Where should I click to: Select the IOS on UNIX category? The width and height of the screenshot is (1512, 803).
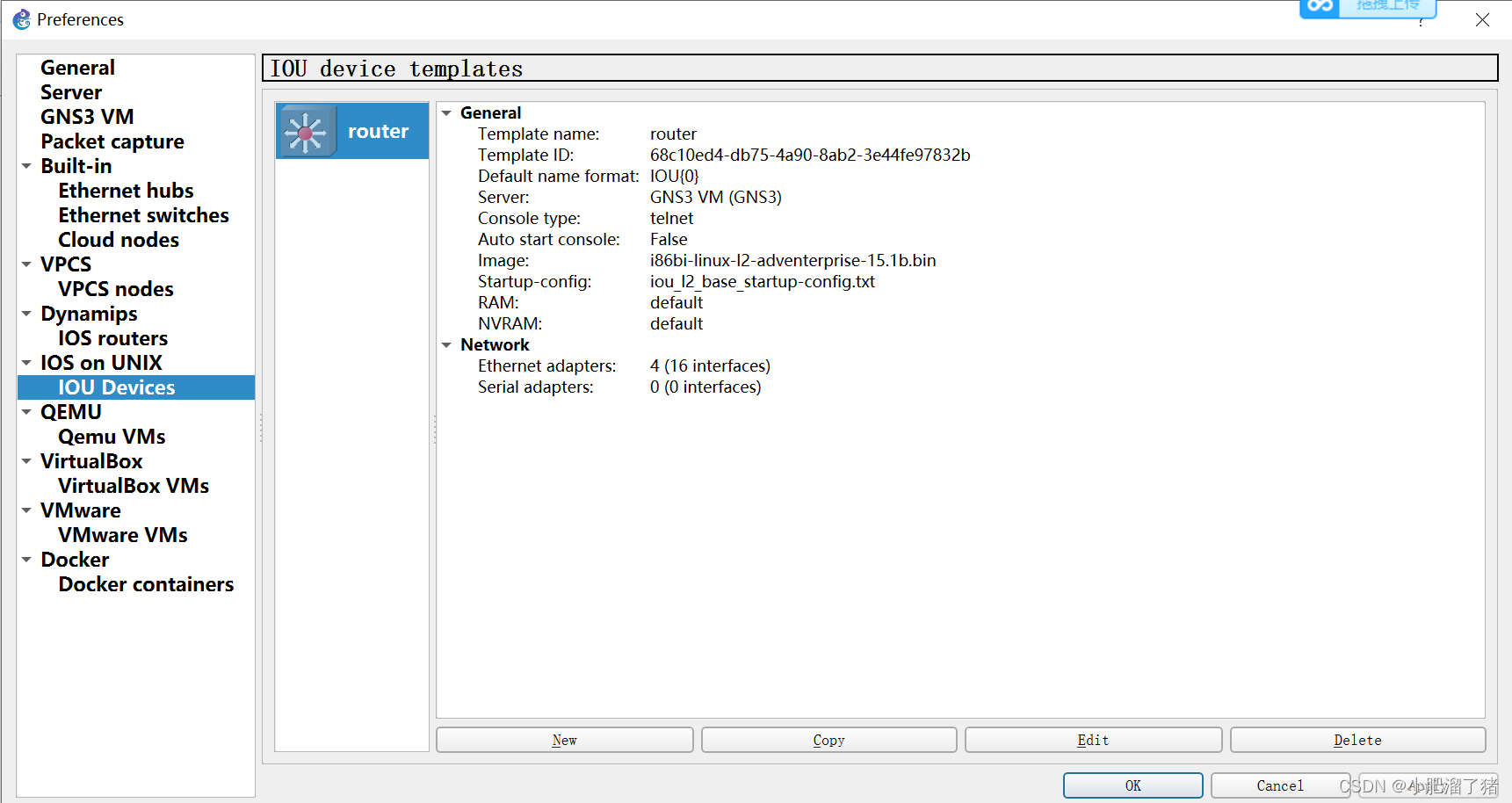click(101, 363)
